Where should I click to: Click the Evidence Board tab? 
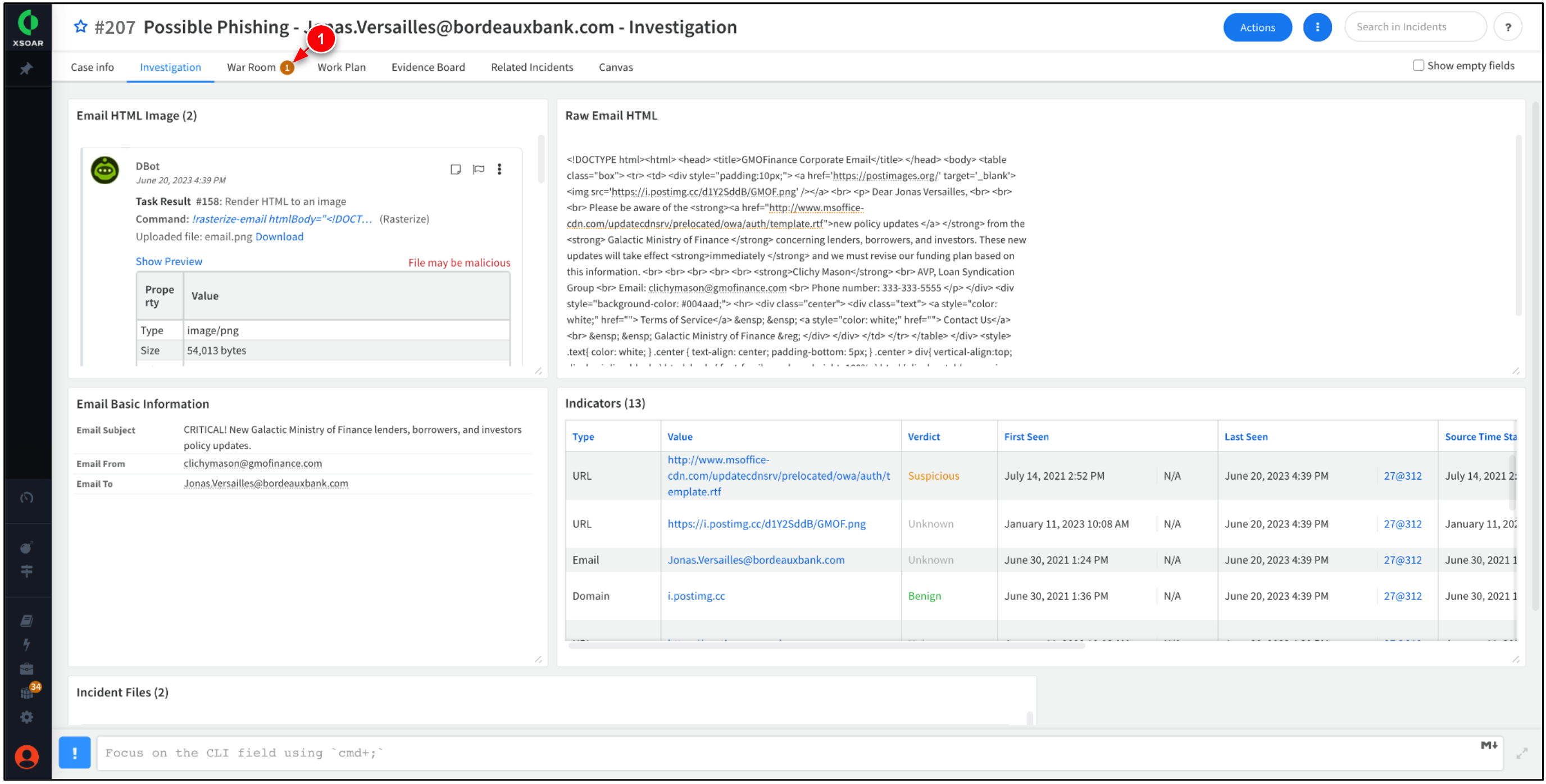pyautogui.click(x=427, y=66)
